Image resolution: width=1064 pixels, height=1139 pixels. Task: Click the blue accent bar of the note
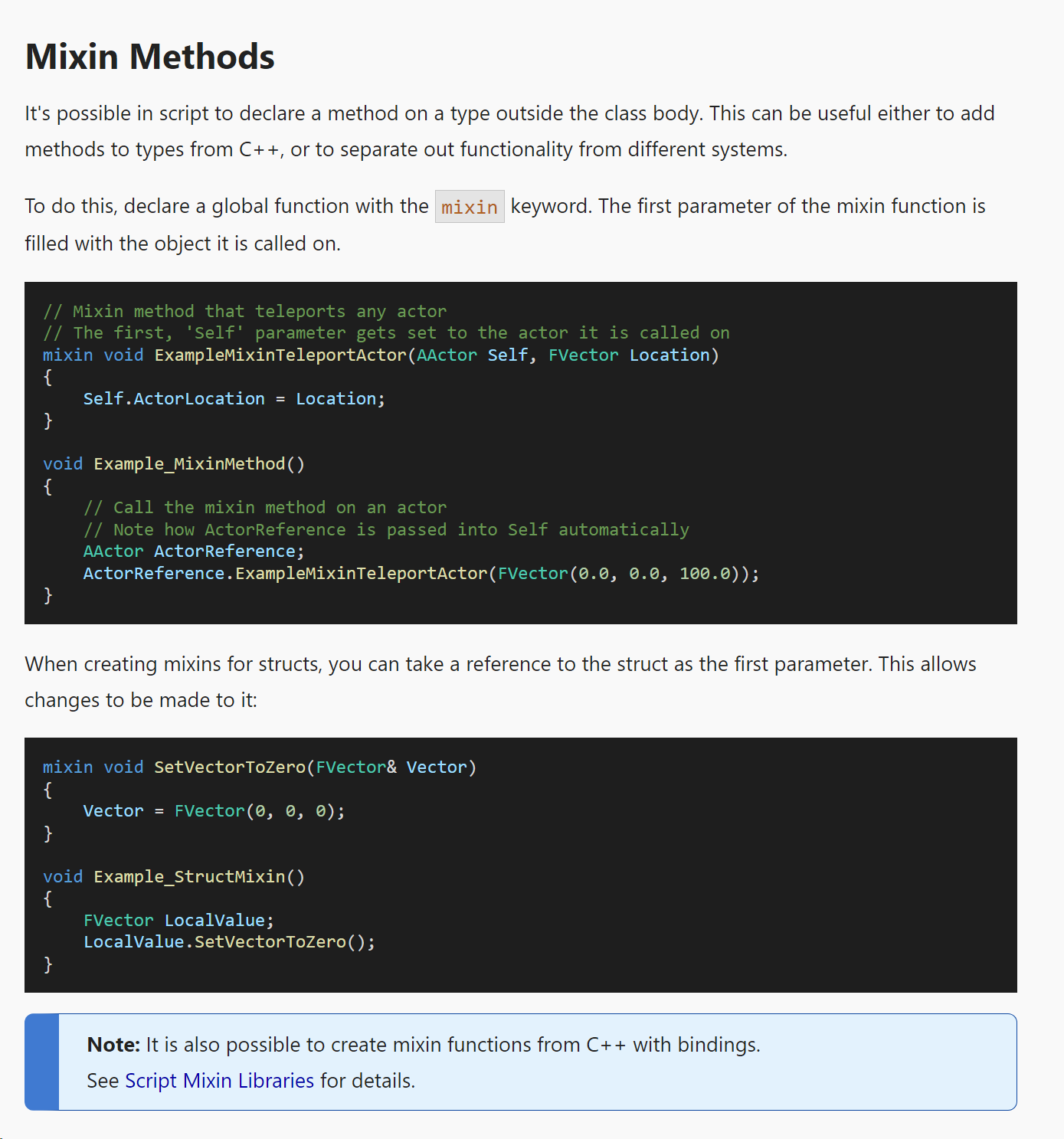pyautogui.click(x=42, y=1062)
